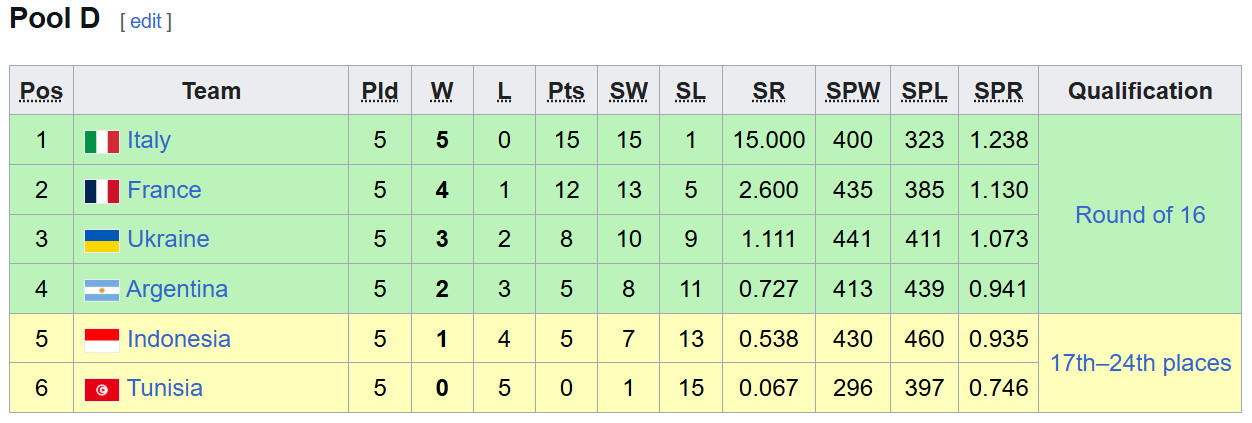
Task: Click the Indonesia flag icon
Action: click(x=102, y=340)
